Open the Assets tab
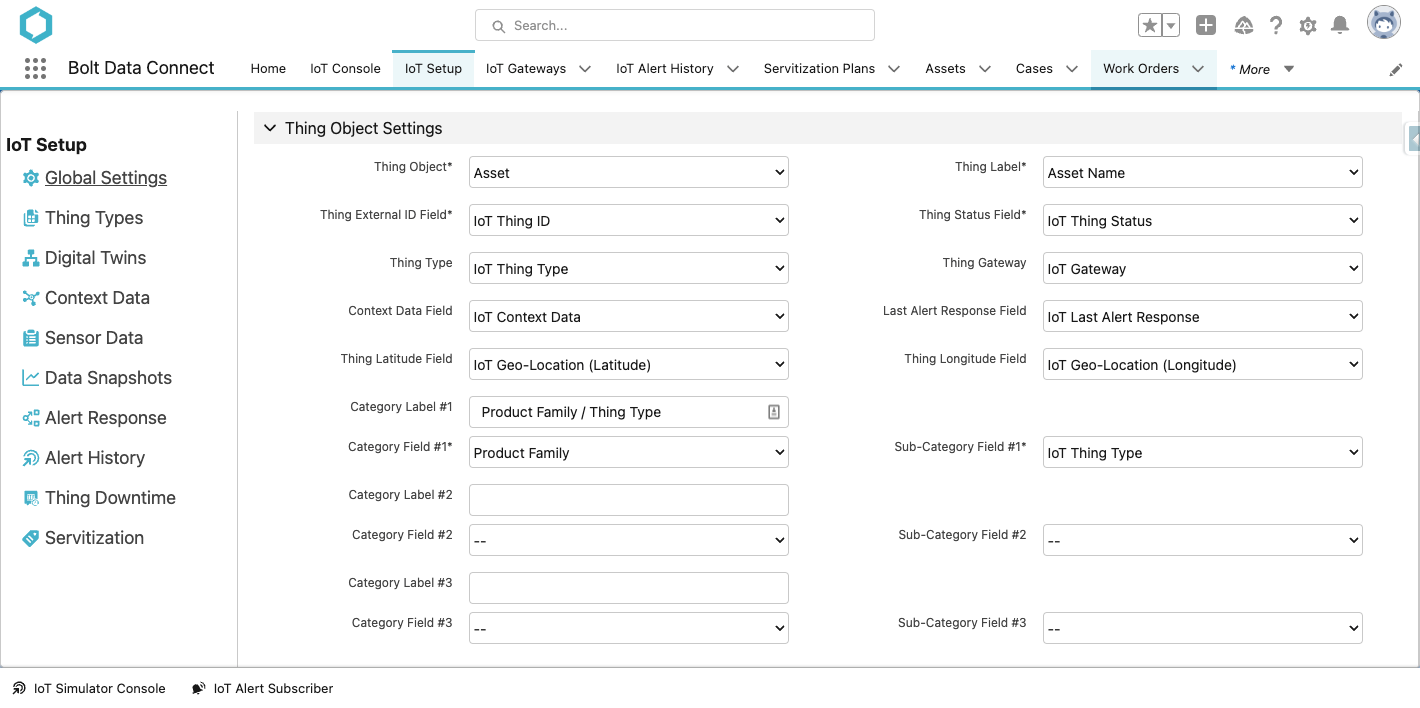 945,69
